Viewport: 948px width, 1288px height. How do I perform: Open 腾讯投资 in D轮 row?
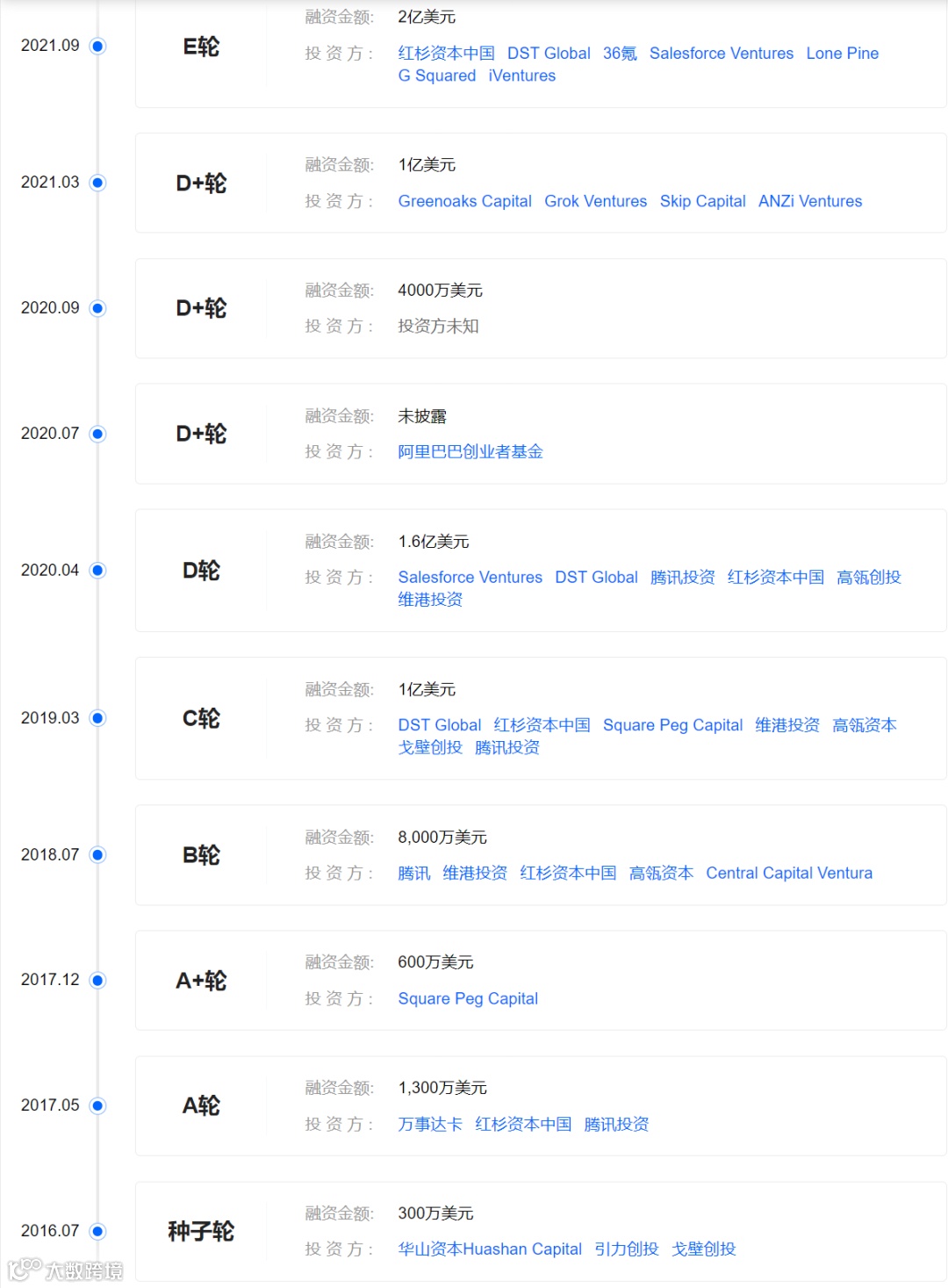point(683,578)
